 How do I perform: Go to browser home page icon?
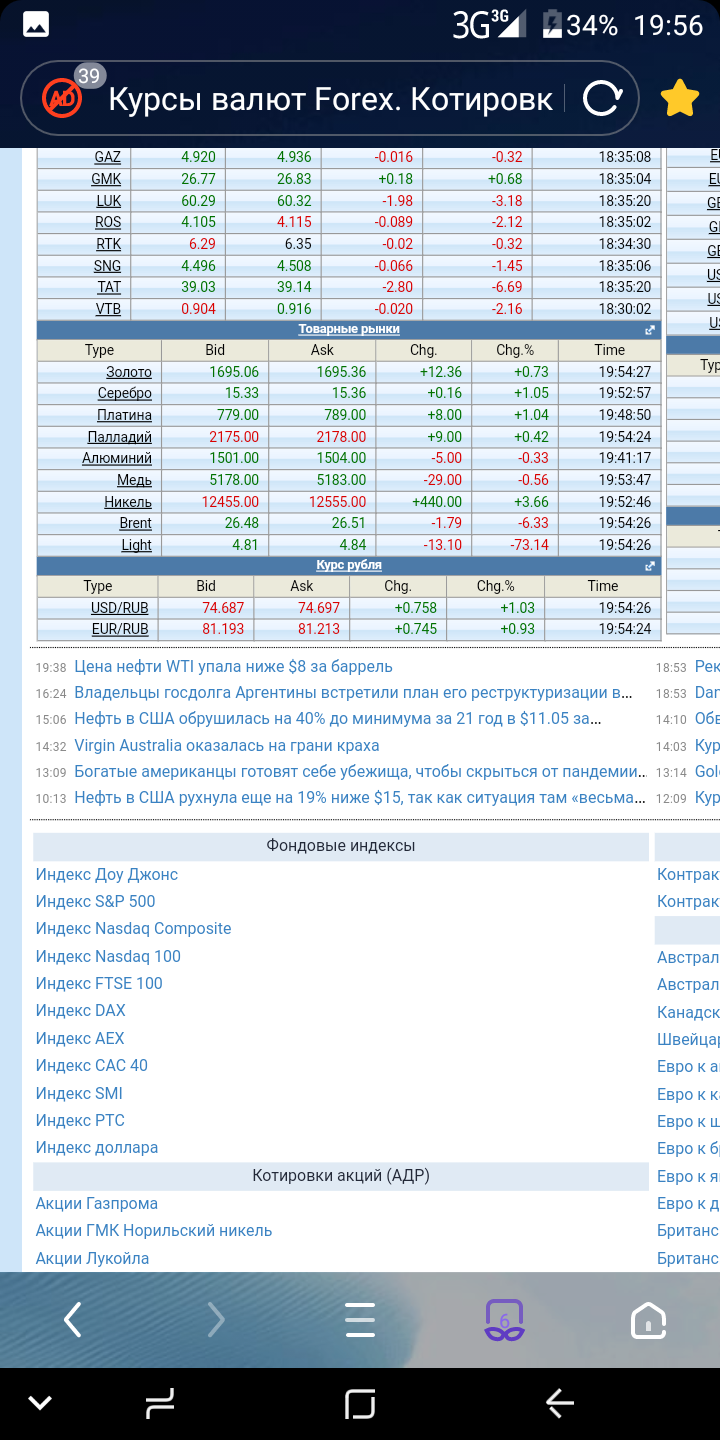click(x=648, y=1320)
